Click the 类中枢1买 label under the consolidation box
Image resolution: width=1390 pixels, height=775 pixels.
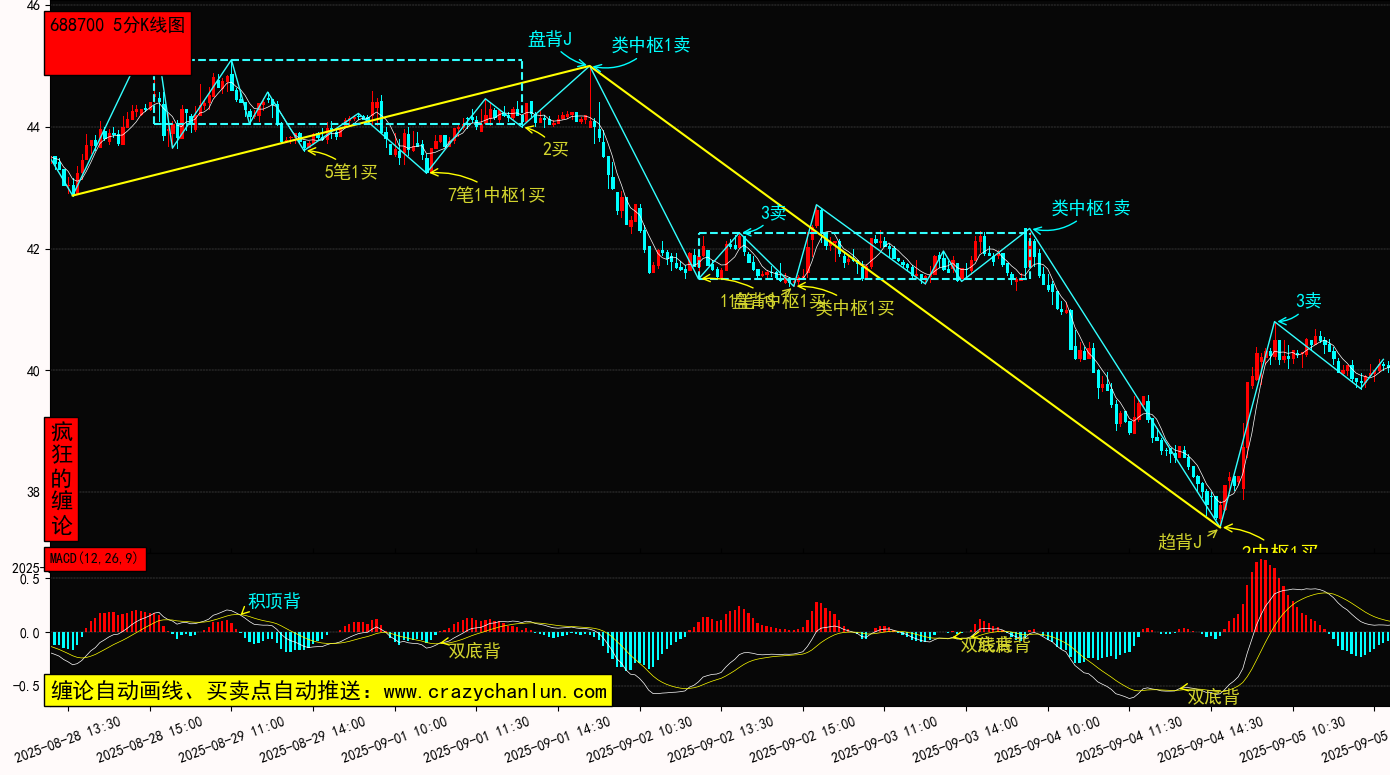[855, 308]
